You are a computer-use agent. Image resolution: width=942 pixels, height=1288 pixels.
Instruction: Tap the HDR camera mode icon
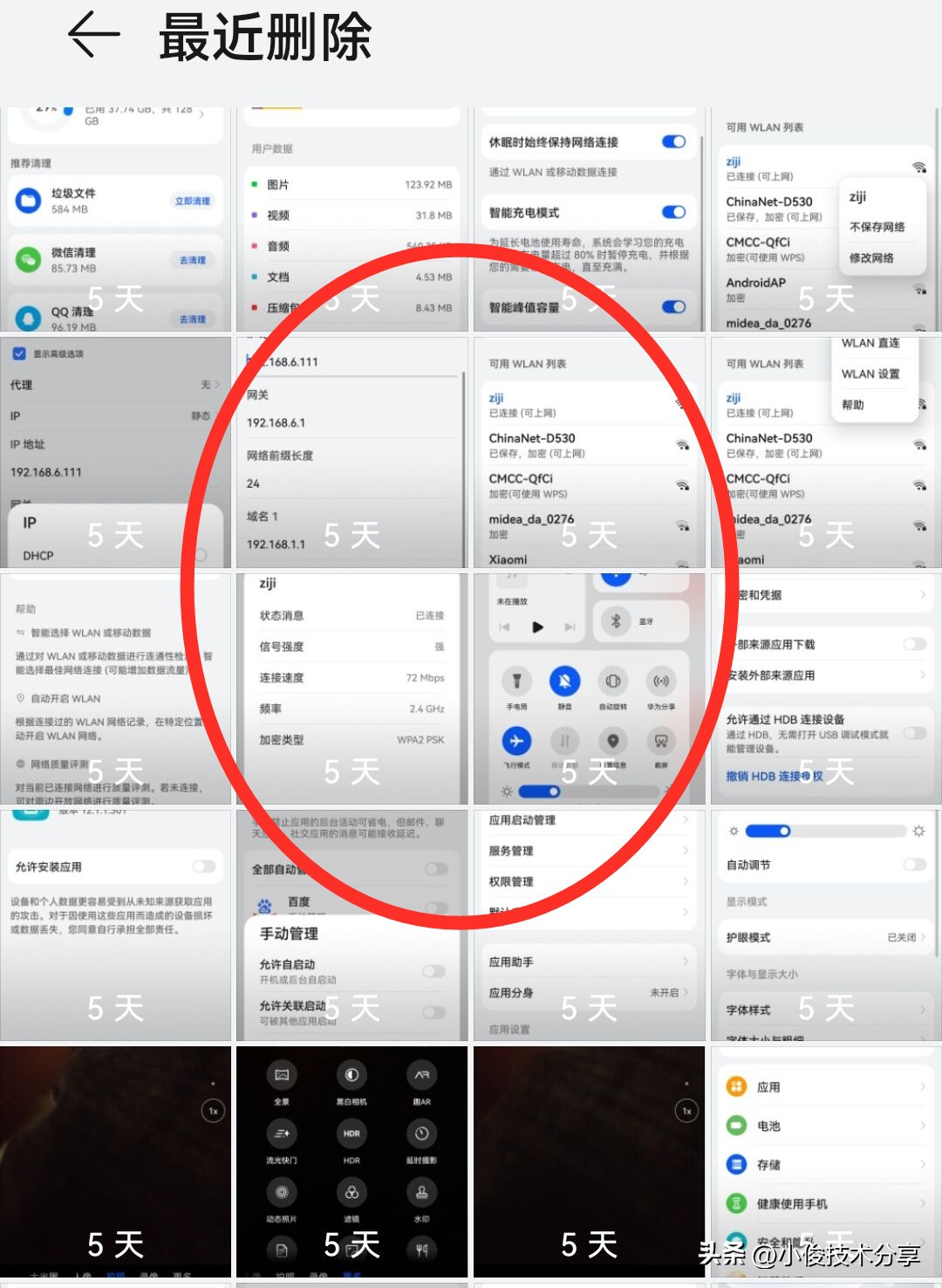352,1134
